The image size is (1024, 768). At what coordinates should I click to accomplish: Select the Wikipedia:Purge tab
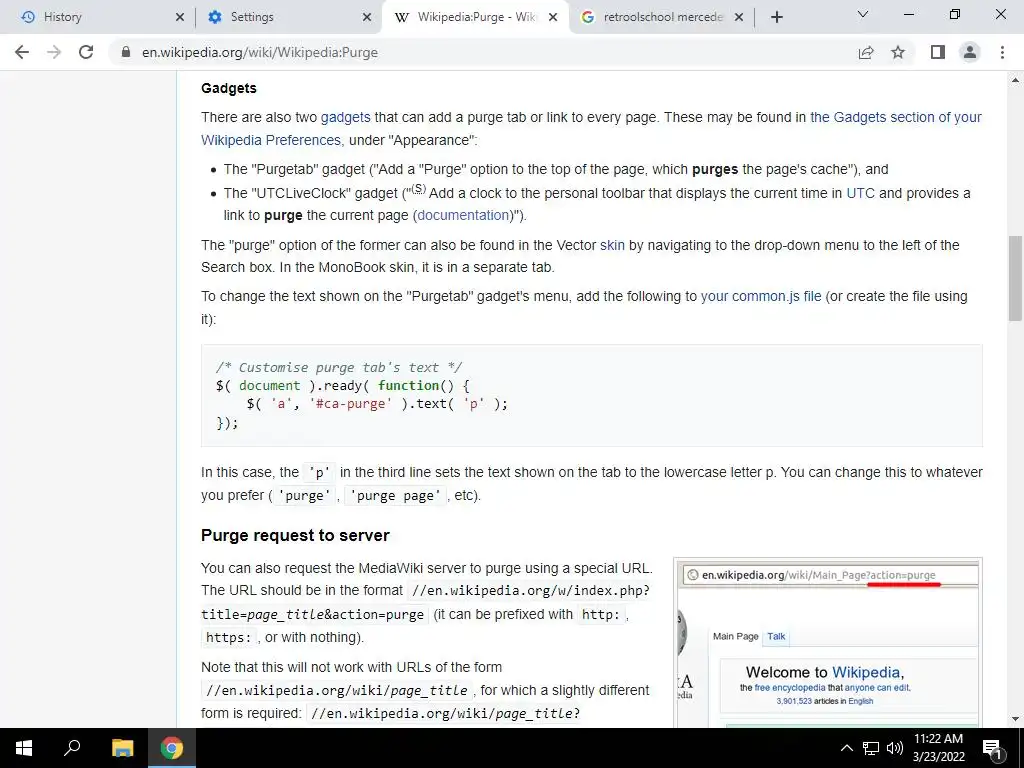475,17
